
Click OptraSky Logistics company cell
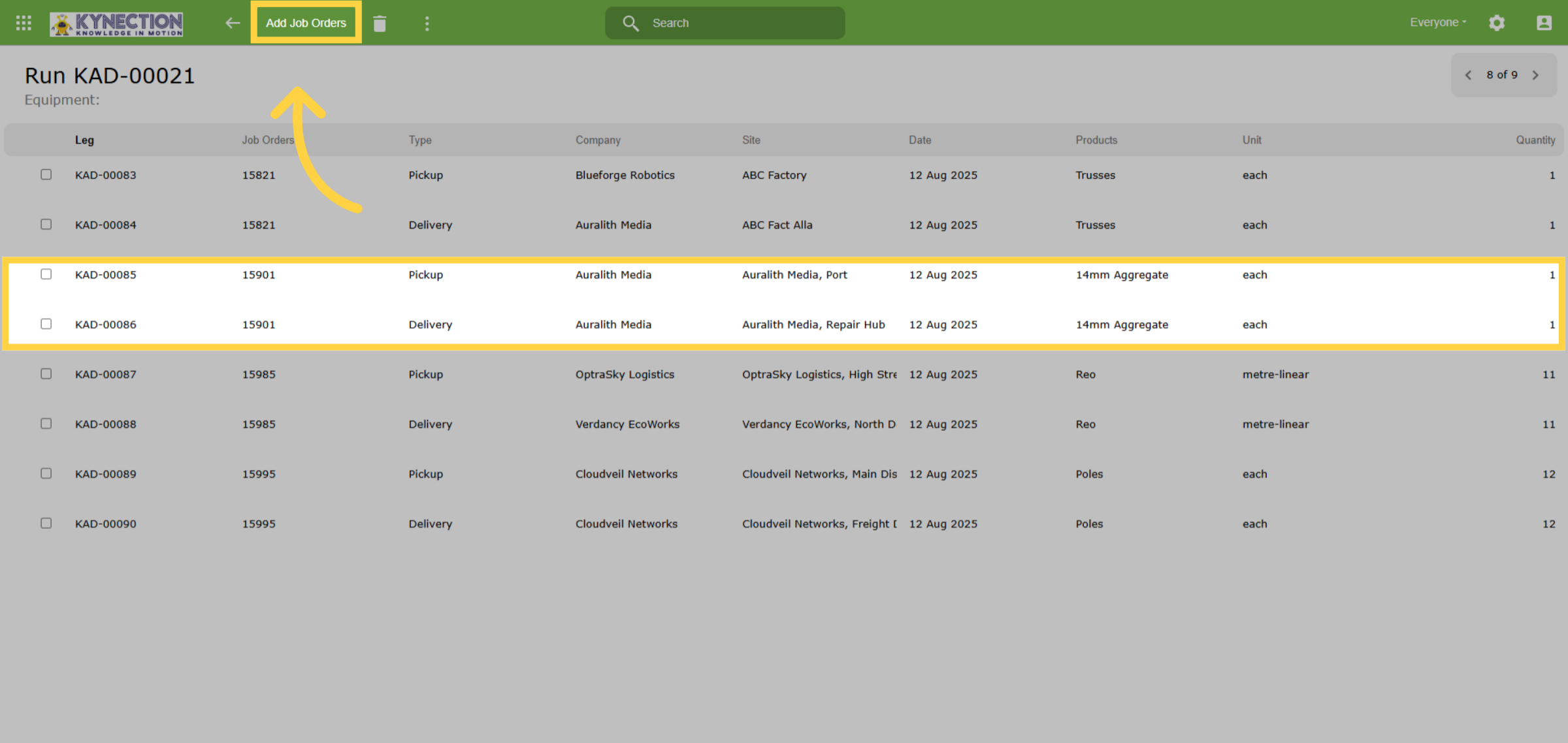pos(625,374)
